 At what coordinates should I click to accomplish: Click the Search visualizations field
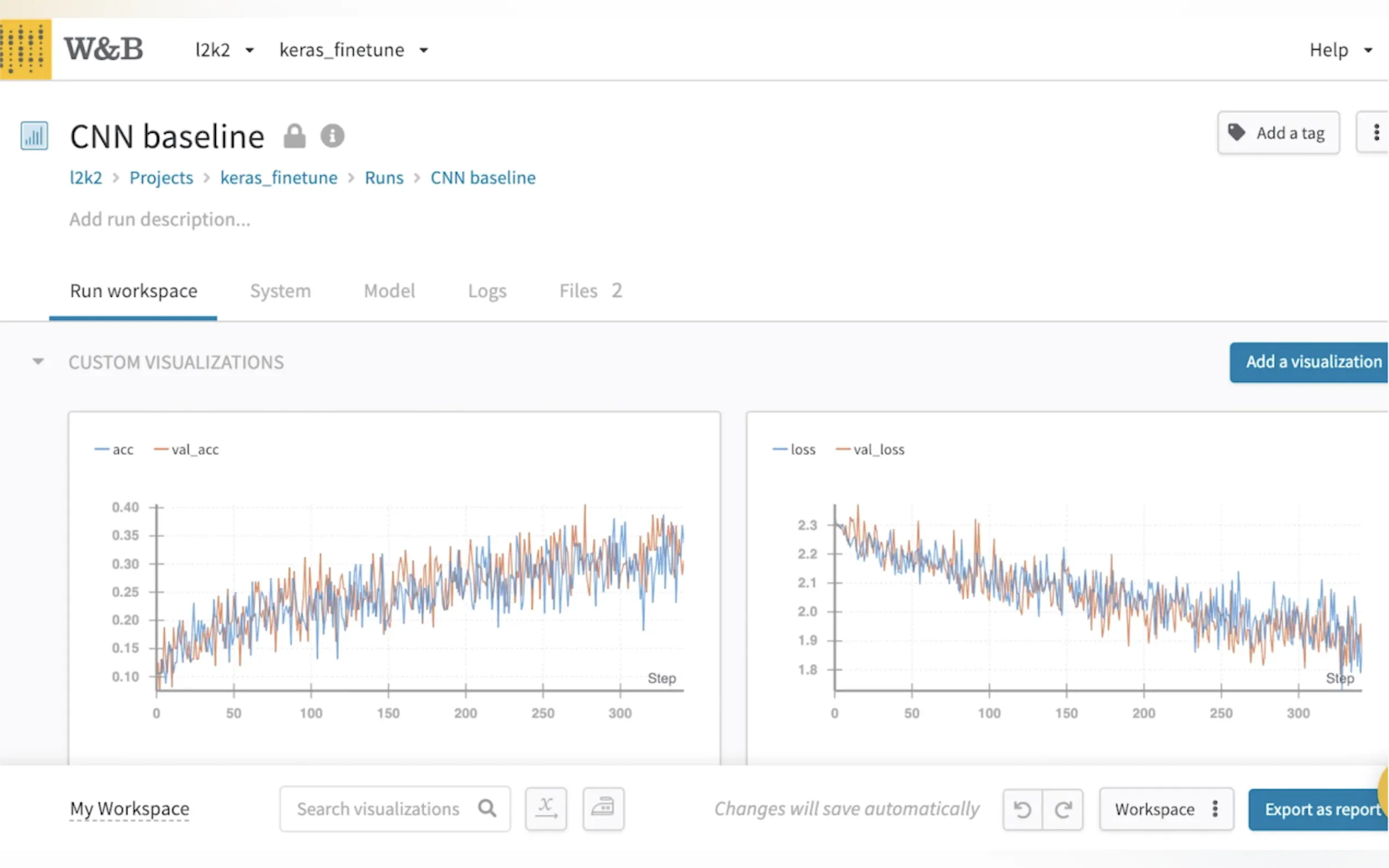[379, 808]
